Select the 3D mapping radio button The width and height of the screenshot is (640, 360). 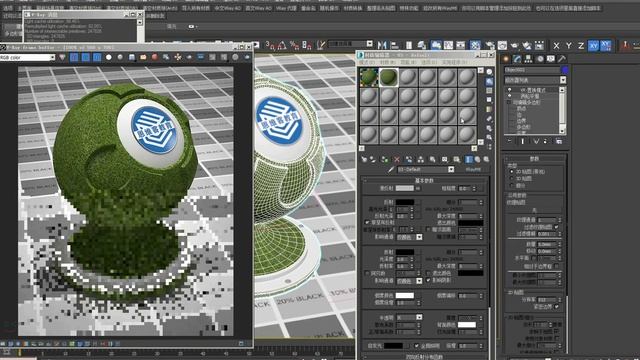511,179
